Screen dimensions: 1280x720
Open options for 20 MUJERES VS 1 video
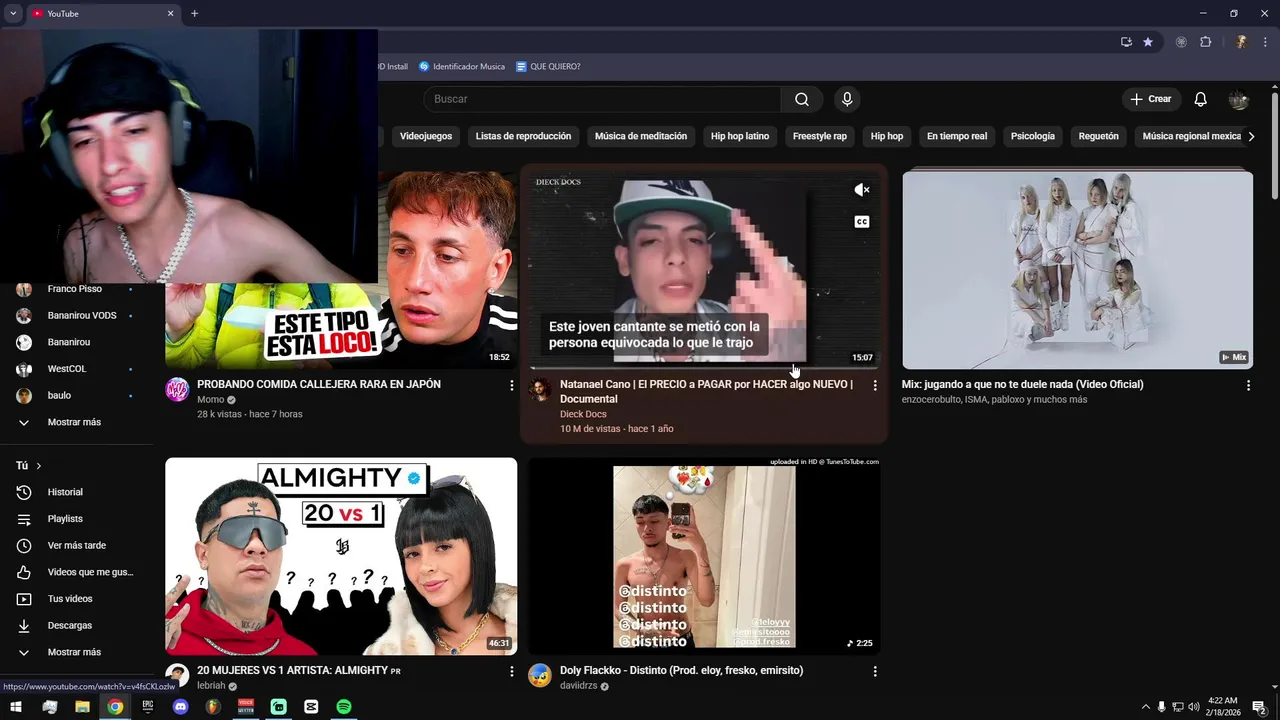click(x=512, y=671)
